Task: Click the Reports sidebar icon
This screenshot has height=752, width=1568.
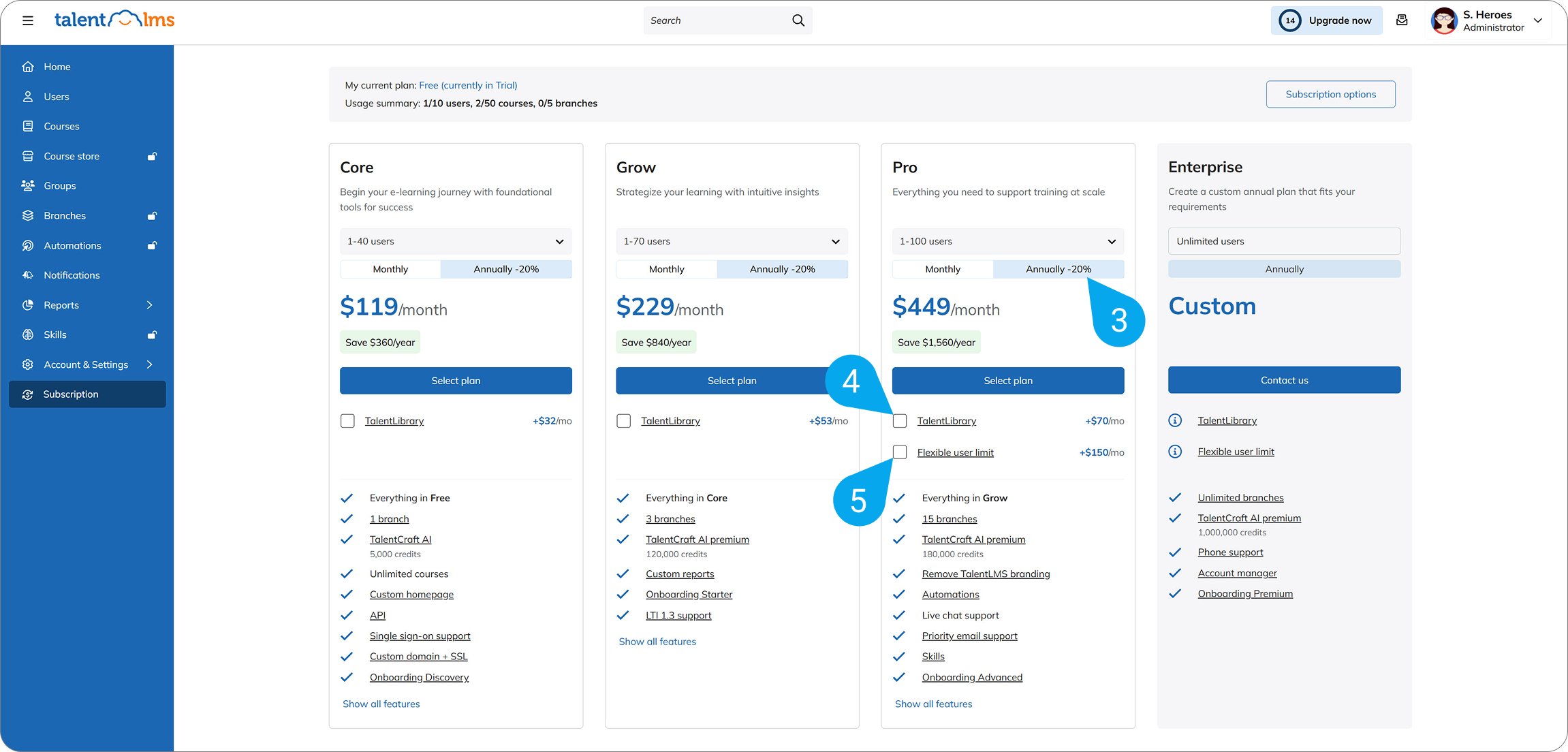Action: click(28, 305)
